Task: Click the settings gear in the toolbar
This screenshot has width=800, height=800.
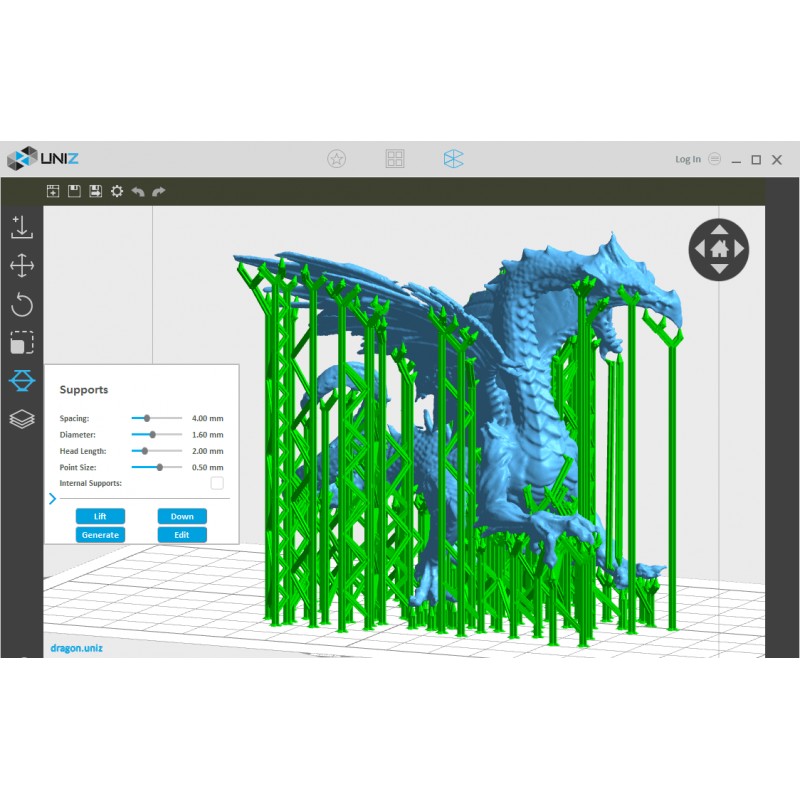Action: tap(117, 191)
